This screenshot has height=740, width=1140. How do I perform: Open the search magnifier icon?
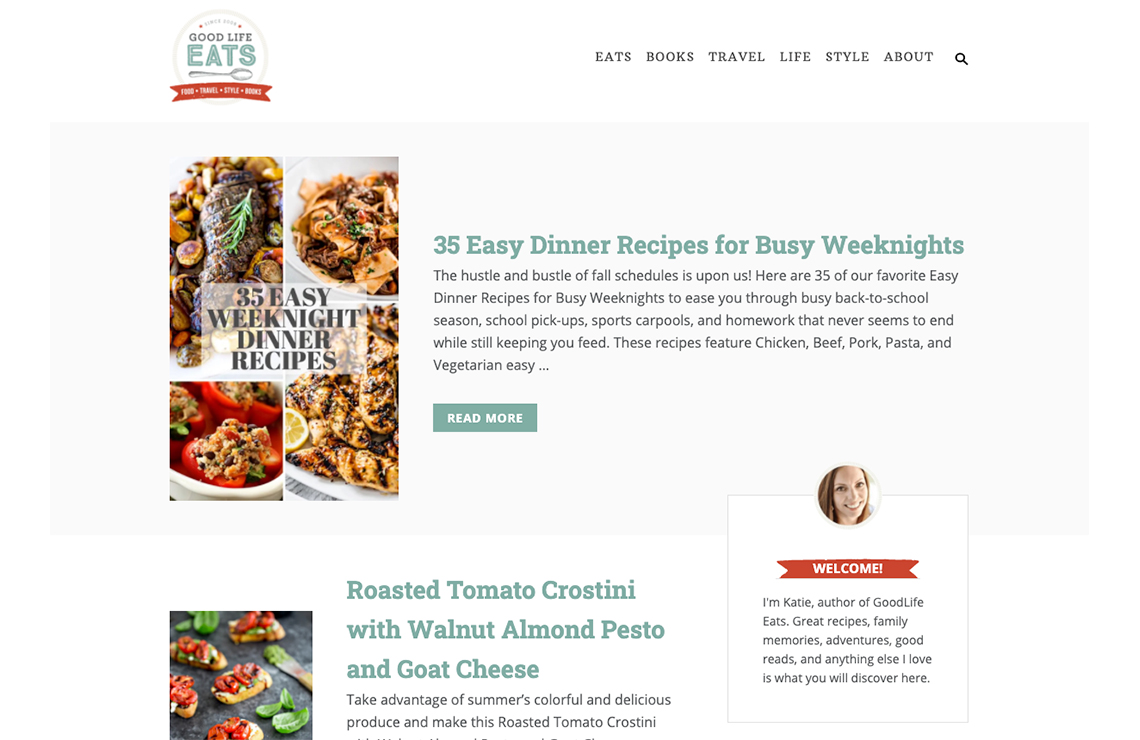[961, 59]
